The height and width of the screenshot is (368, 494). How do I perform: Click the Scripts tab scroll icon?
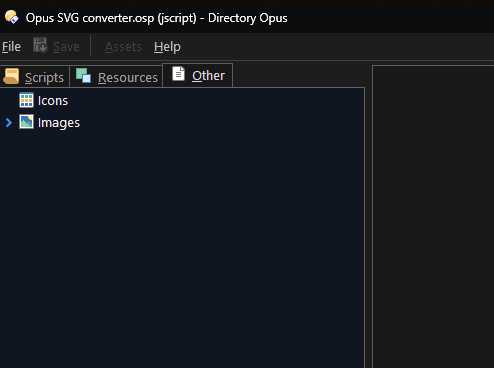[x=11, y=76]
